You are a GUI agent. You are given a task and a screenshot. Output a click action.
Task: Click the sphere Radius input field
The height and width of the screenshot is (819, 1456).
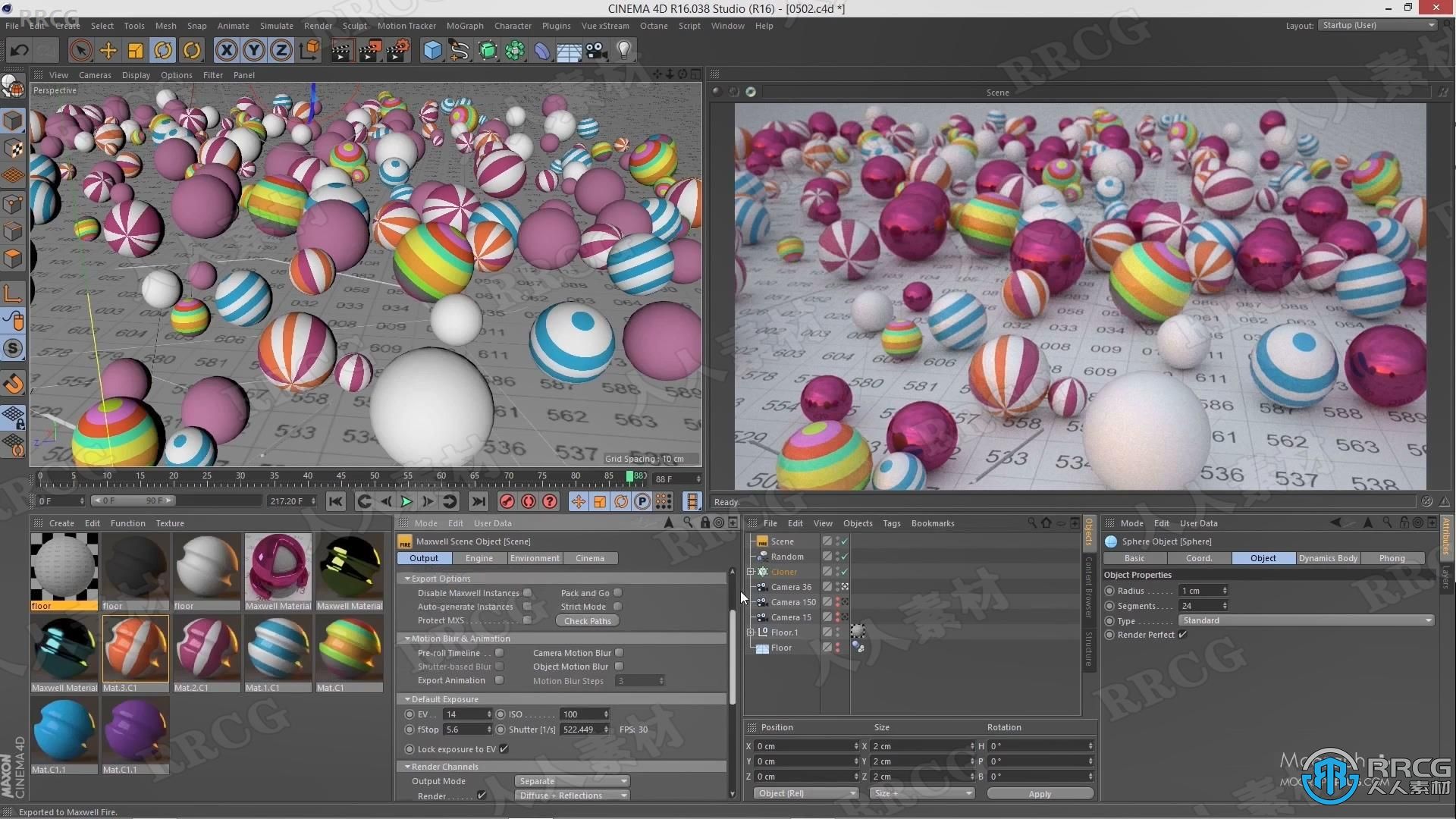coord(1203,591)
